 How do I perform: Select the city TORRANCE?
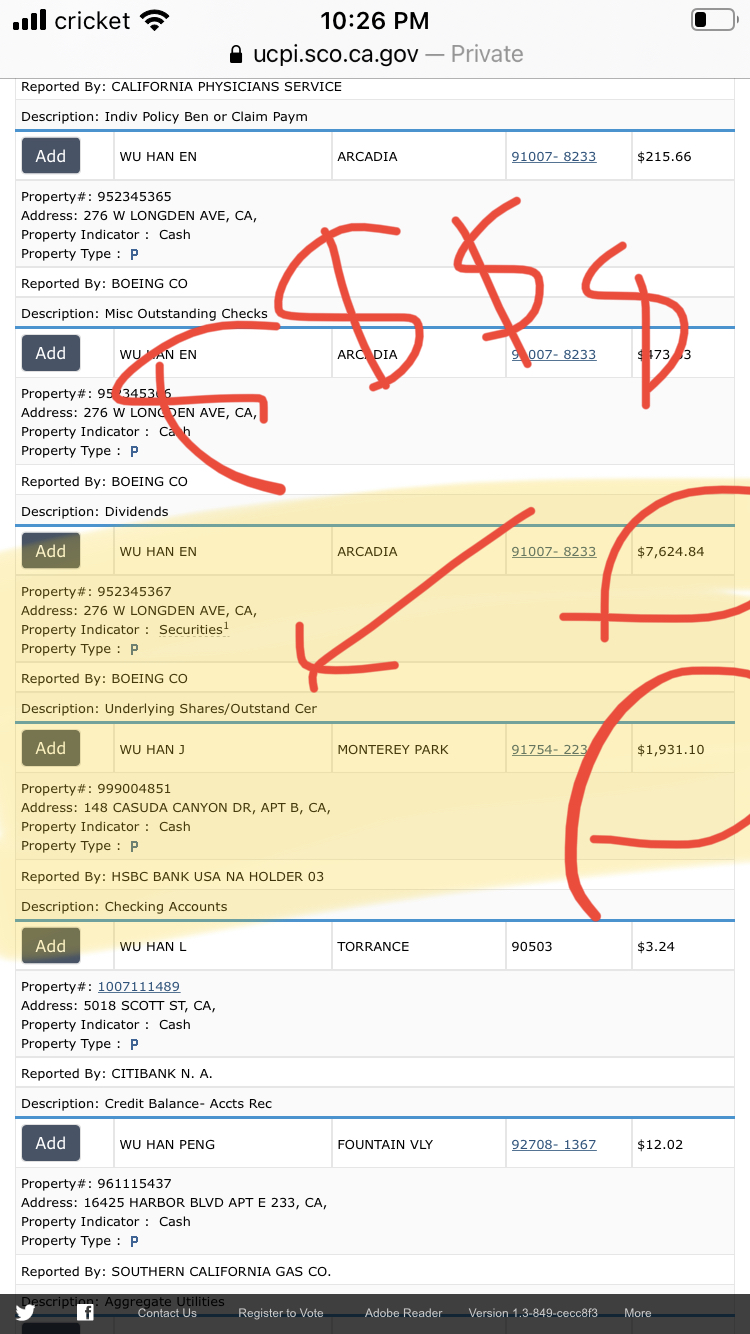click(x=373, y=947)
